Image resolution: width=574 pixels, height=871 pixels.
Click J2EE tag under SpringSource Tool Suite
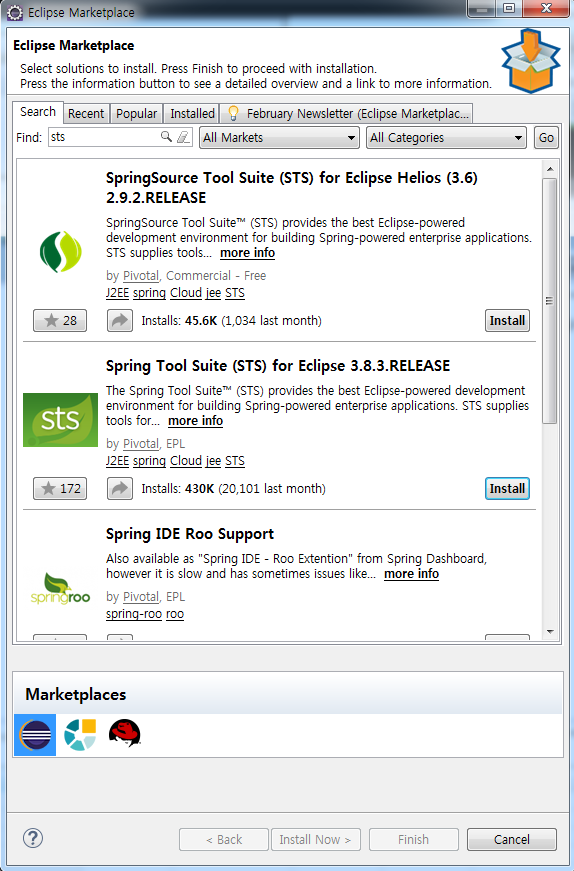tap(117, 293)
